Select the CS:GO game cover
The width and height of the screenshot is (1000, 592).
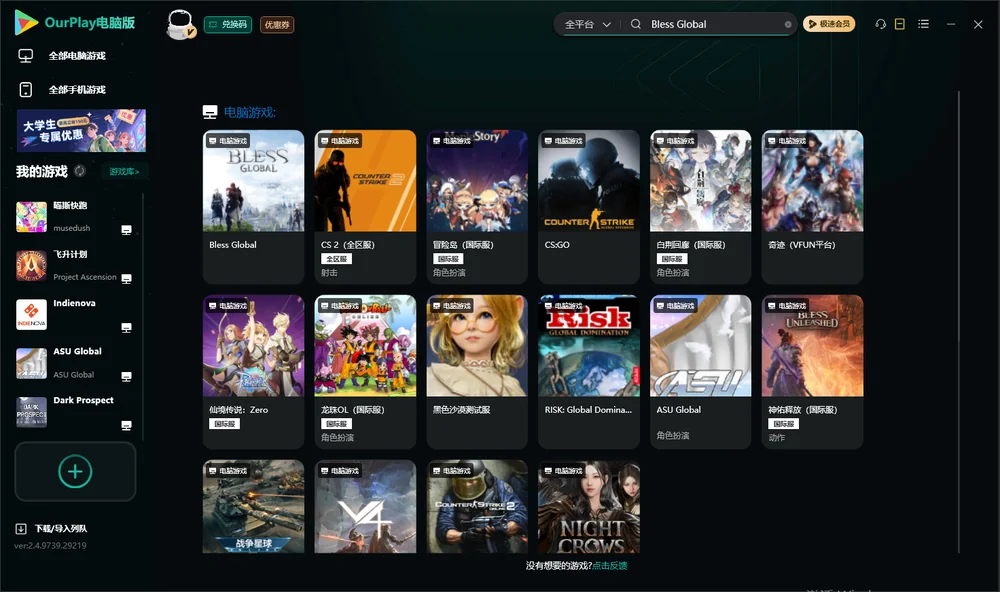589,181
